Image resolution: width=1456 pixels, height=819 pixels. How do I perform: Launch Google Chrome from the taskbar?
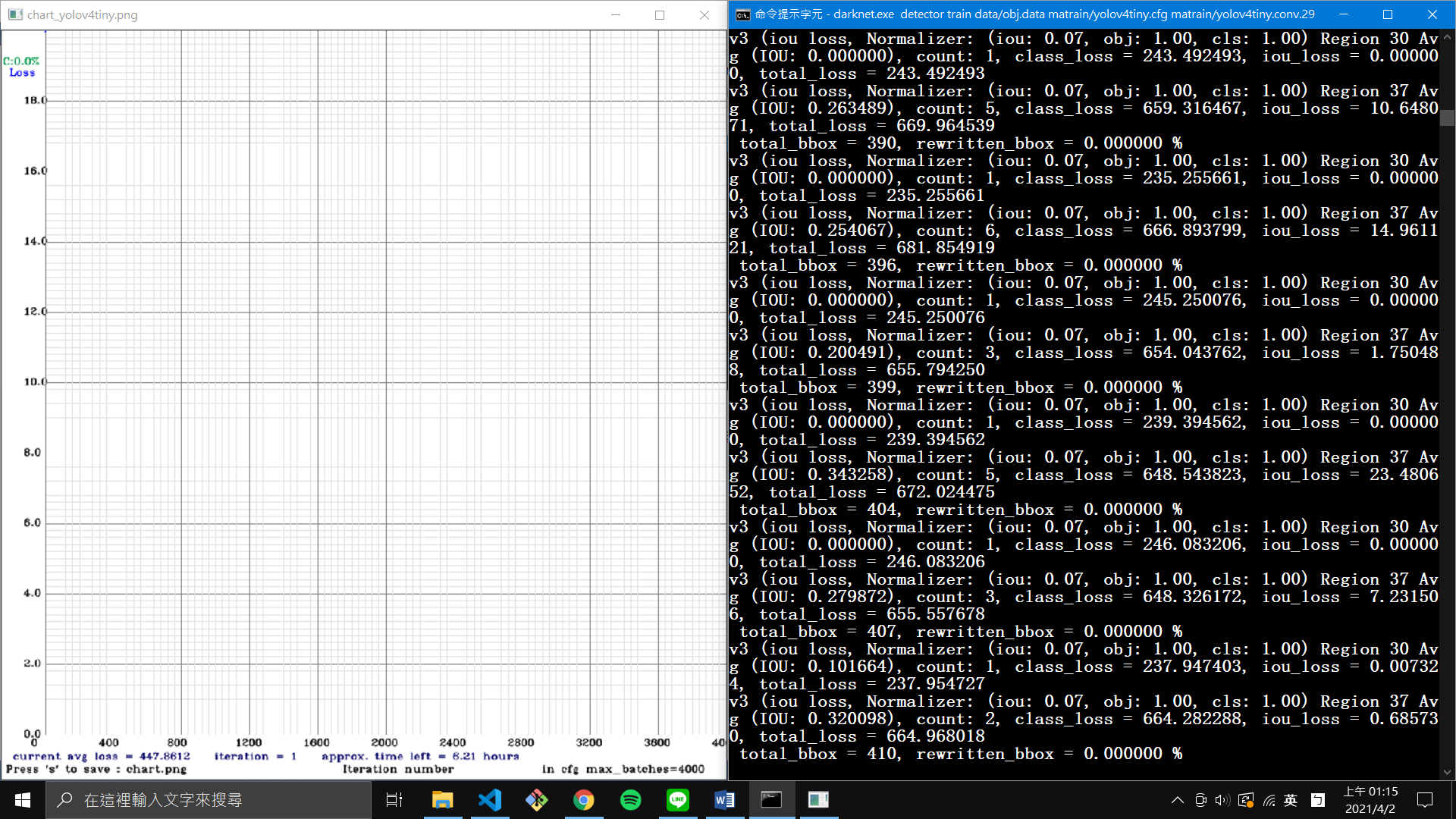click(x=583, y=800)
